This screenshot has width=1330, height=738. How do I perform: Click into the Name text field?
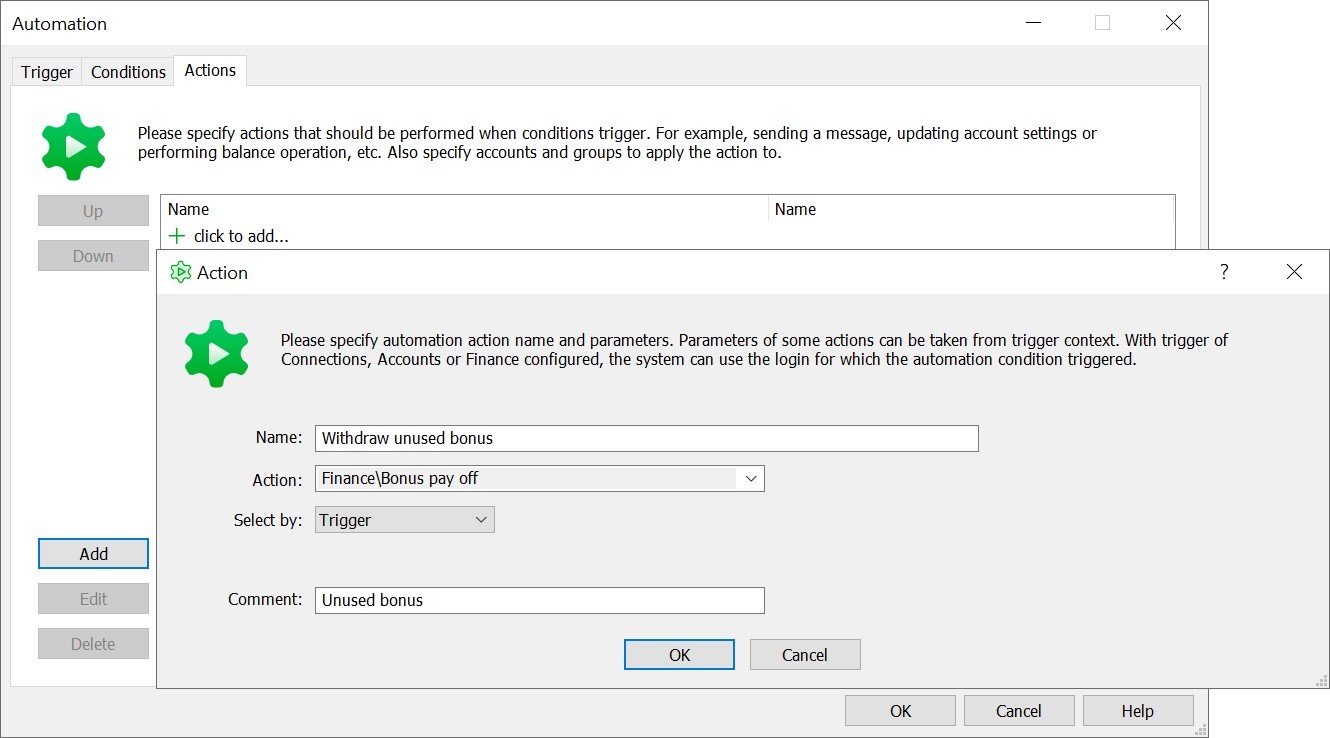[x=645, y=438]
